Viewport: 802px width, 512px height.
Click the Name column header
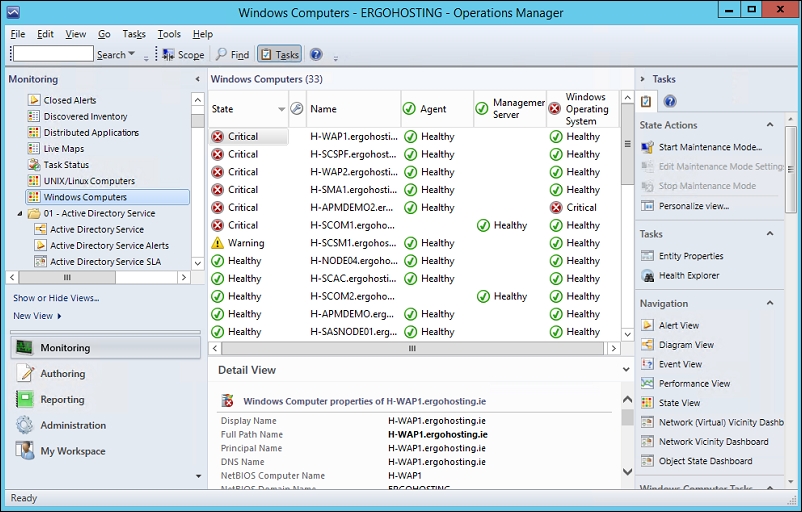click(353, 109)
